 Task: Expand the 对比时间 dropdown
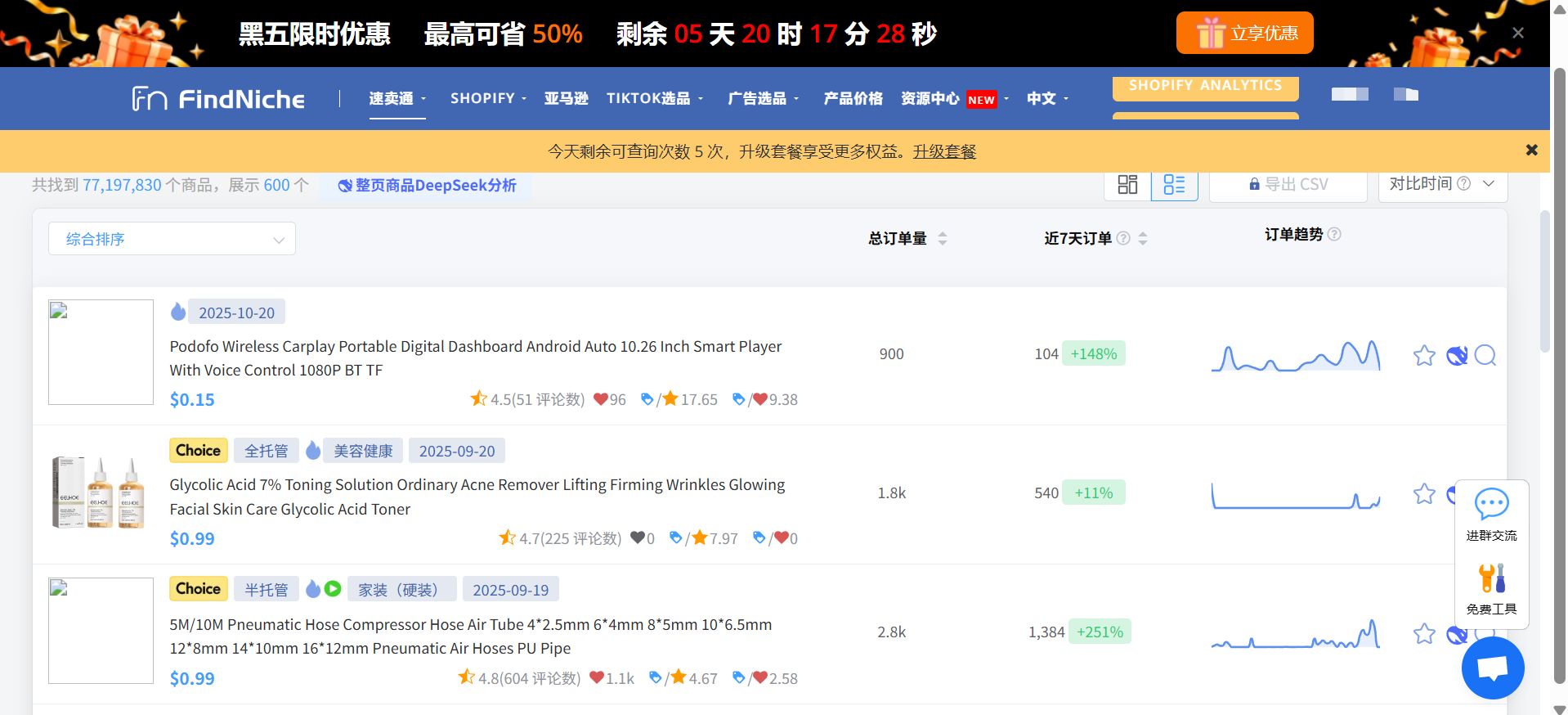click(1442, 184)
